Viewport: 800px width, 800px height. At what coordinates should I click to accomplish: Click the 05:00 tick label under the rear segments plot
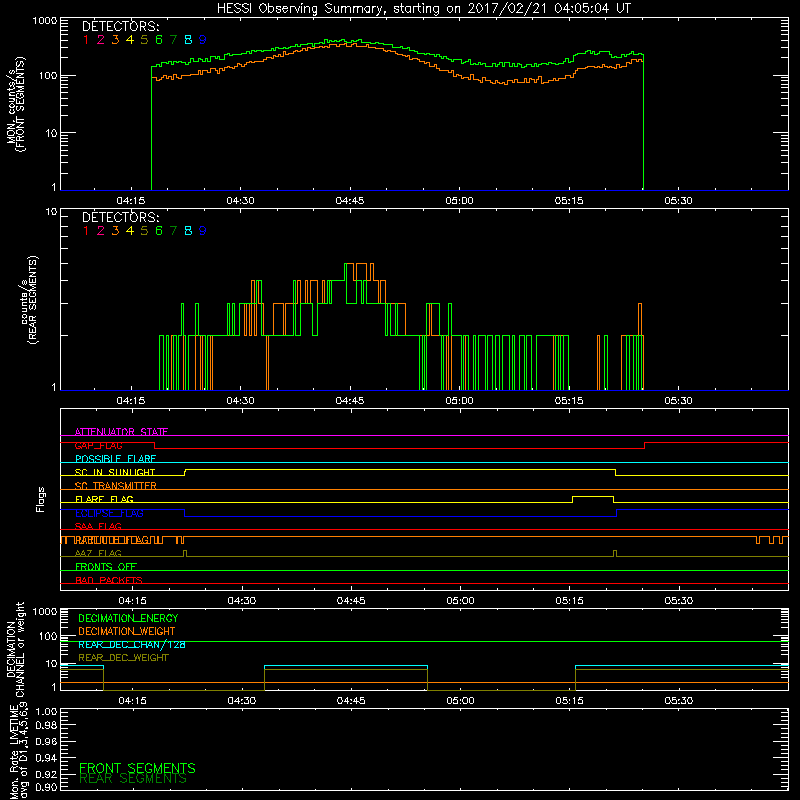[459, 401]
